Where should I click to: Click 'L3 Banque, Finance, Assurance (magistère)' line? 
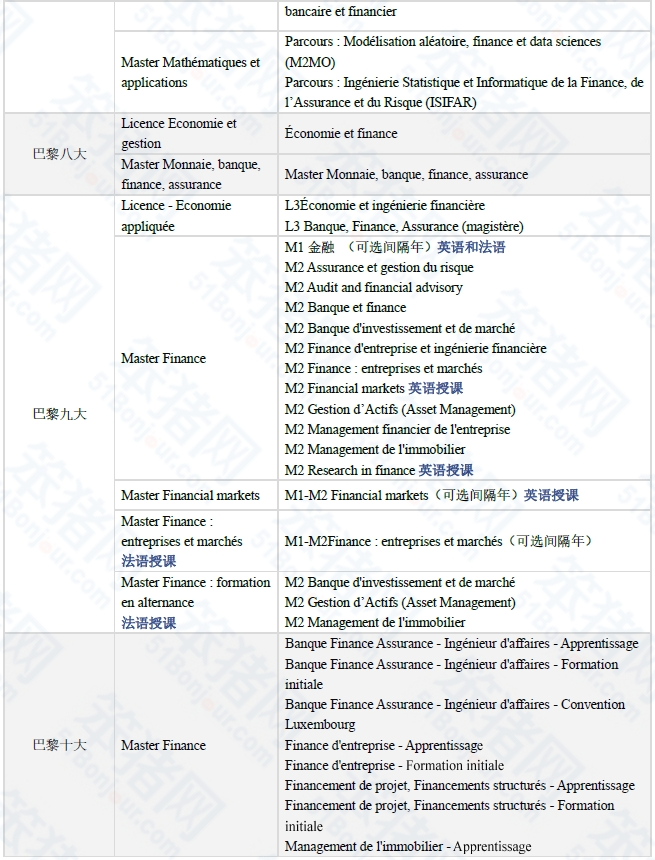coord(404,227)
